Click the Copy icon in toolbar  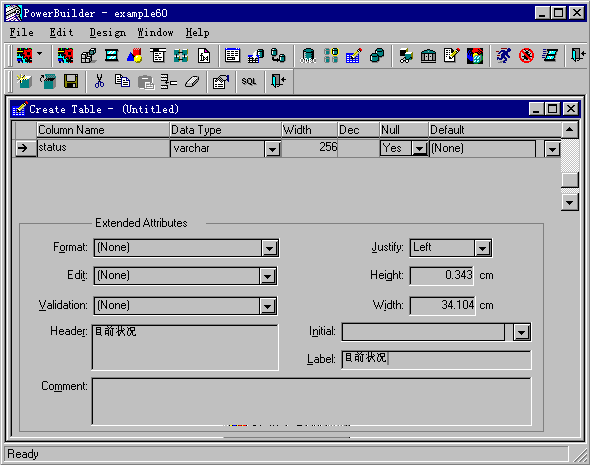tap(122, 81)
